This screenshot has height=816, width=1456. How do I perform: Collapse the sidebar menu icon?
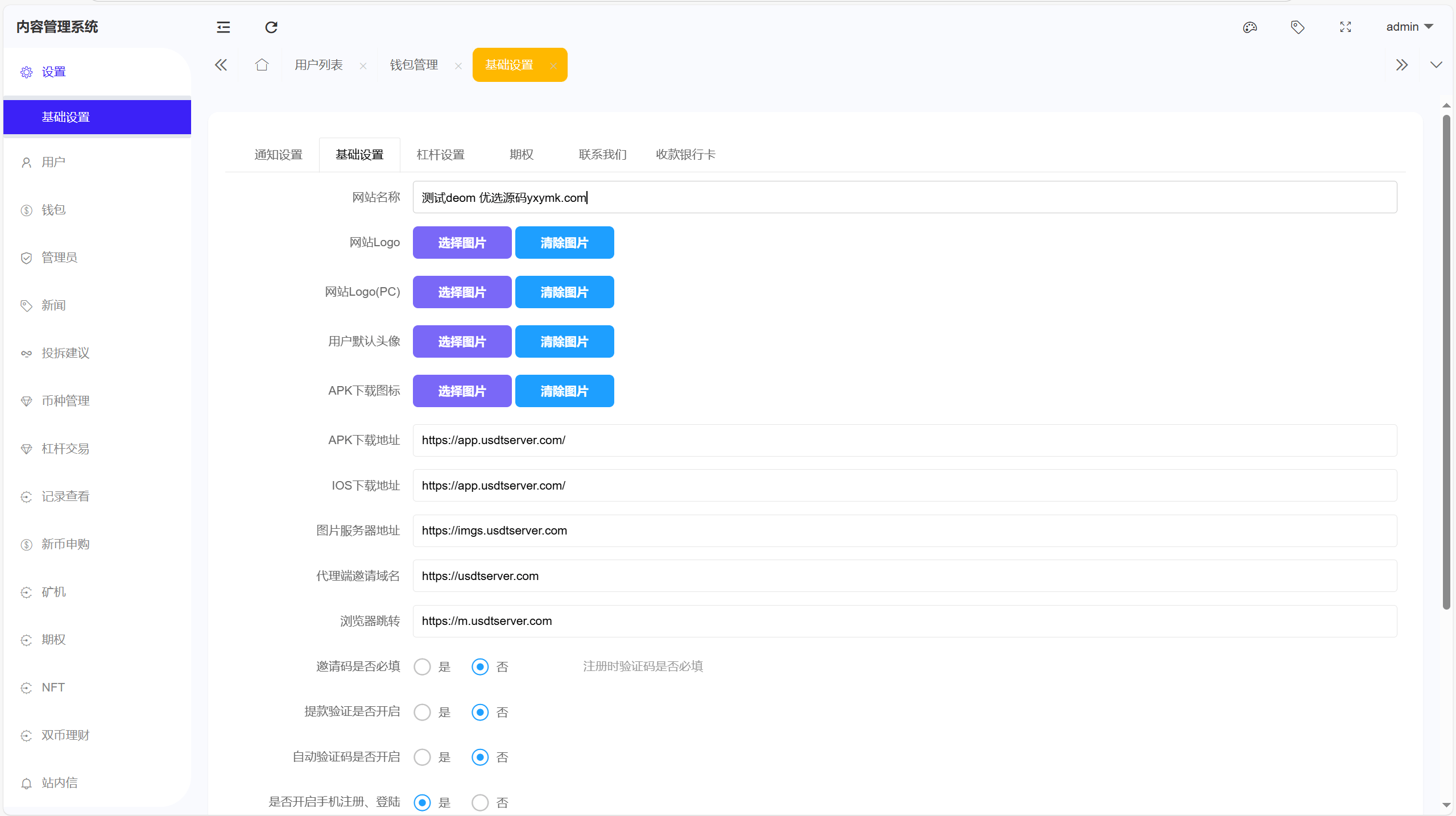223,27
